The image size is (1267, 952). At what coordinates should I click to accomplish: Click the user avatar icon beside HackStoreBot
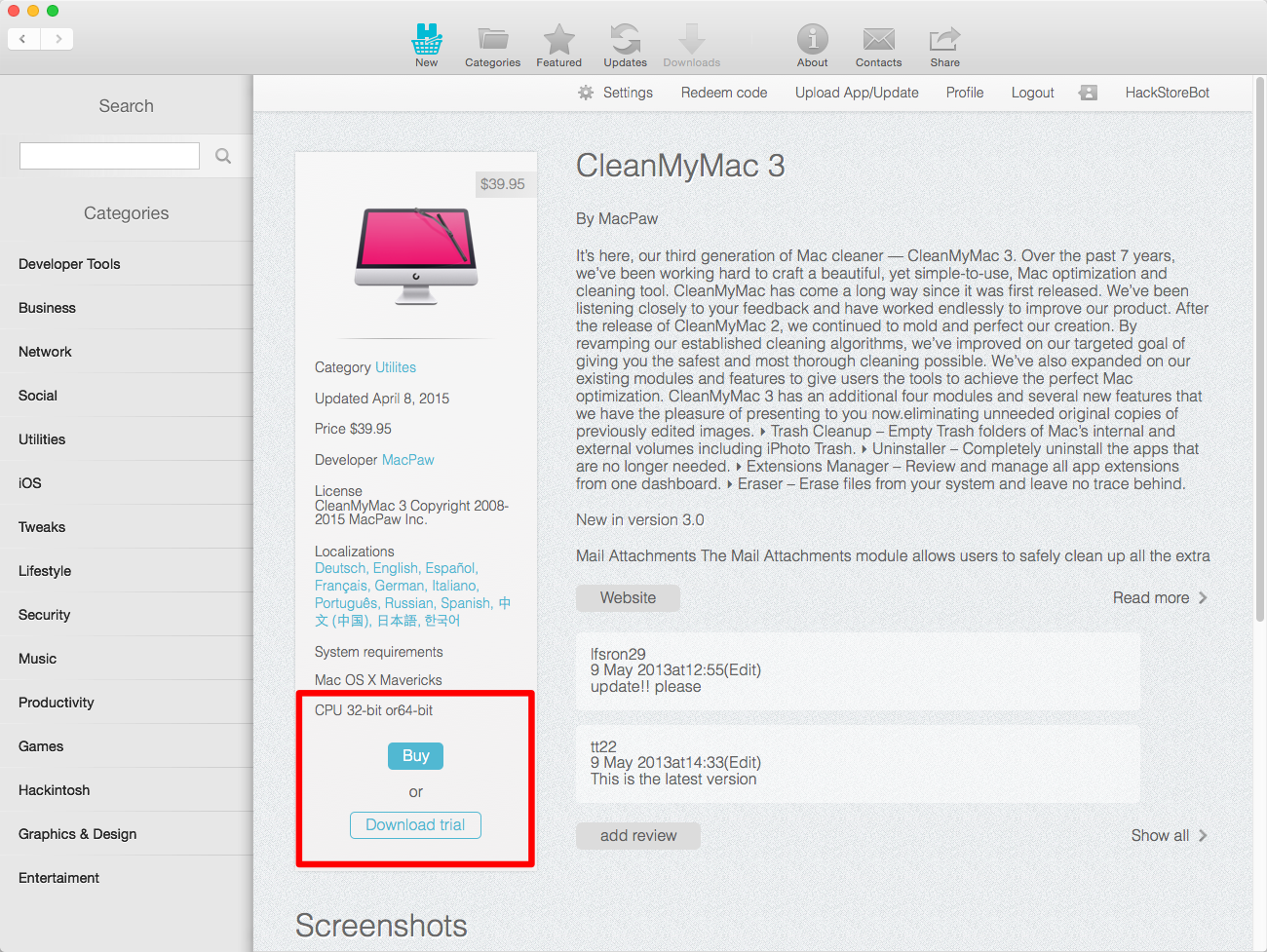[1088, 93]
